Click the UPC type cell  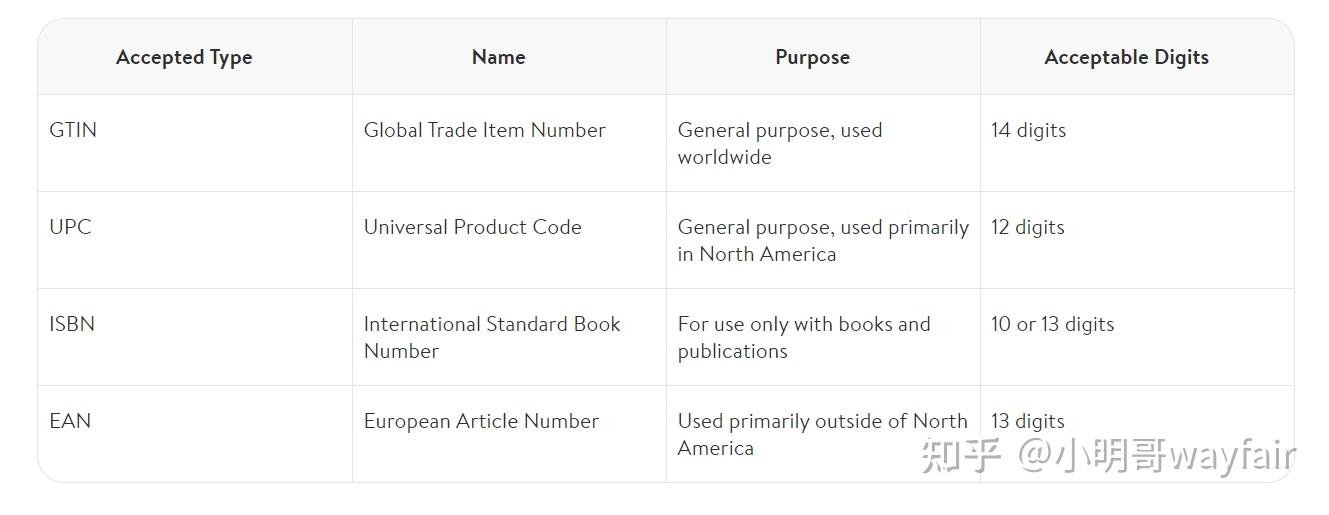pos(70,227)
